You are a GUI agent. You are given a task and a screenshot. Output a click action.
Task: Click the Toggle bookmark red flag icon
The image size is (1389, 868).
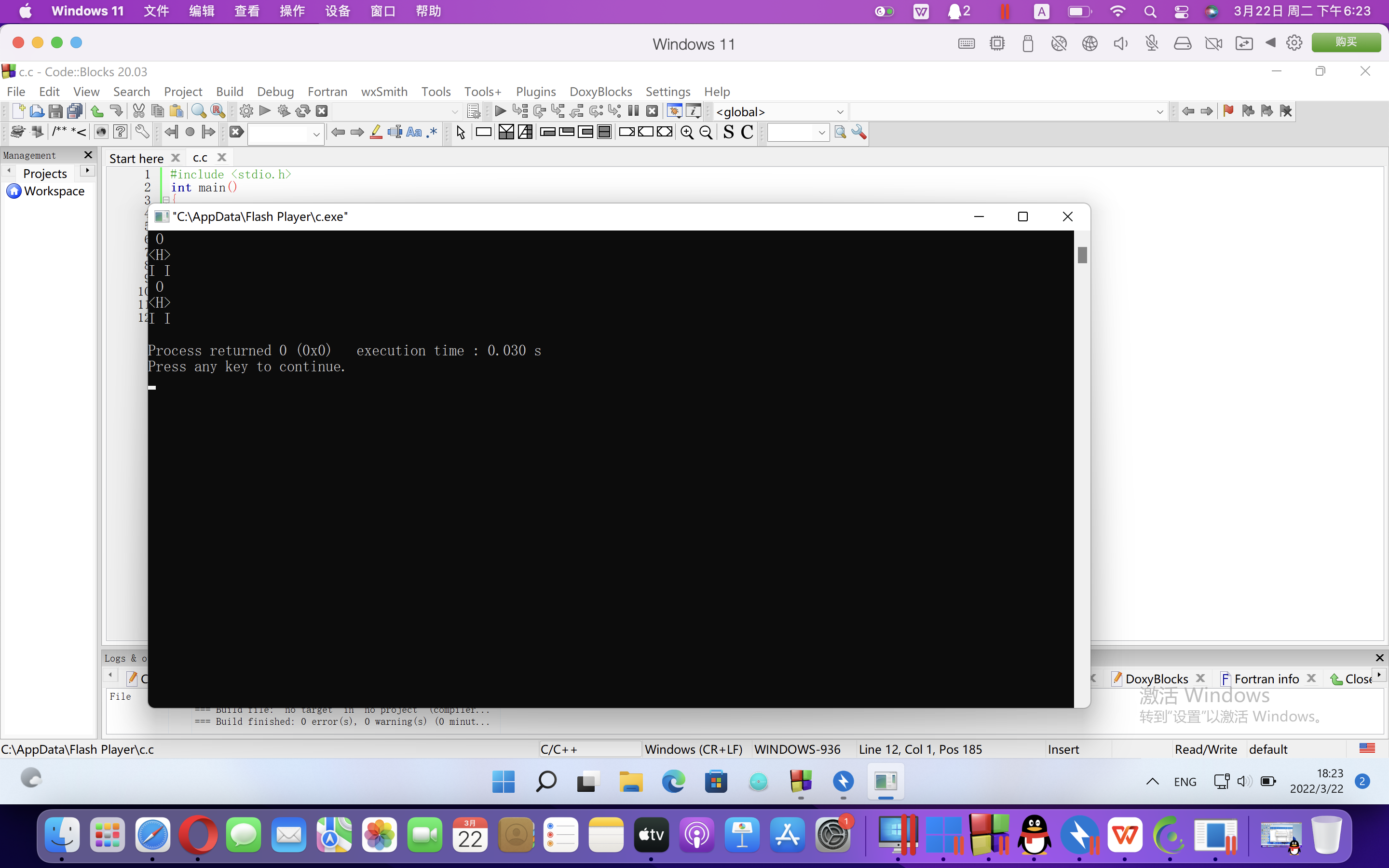tap(1228, 111)
